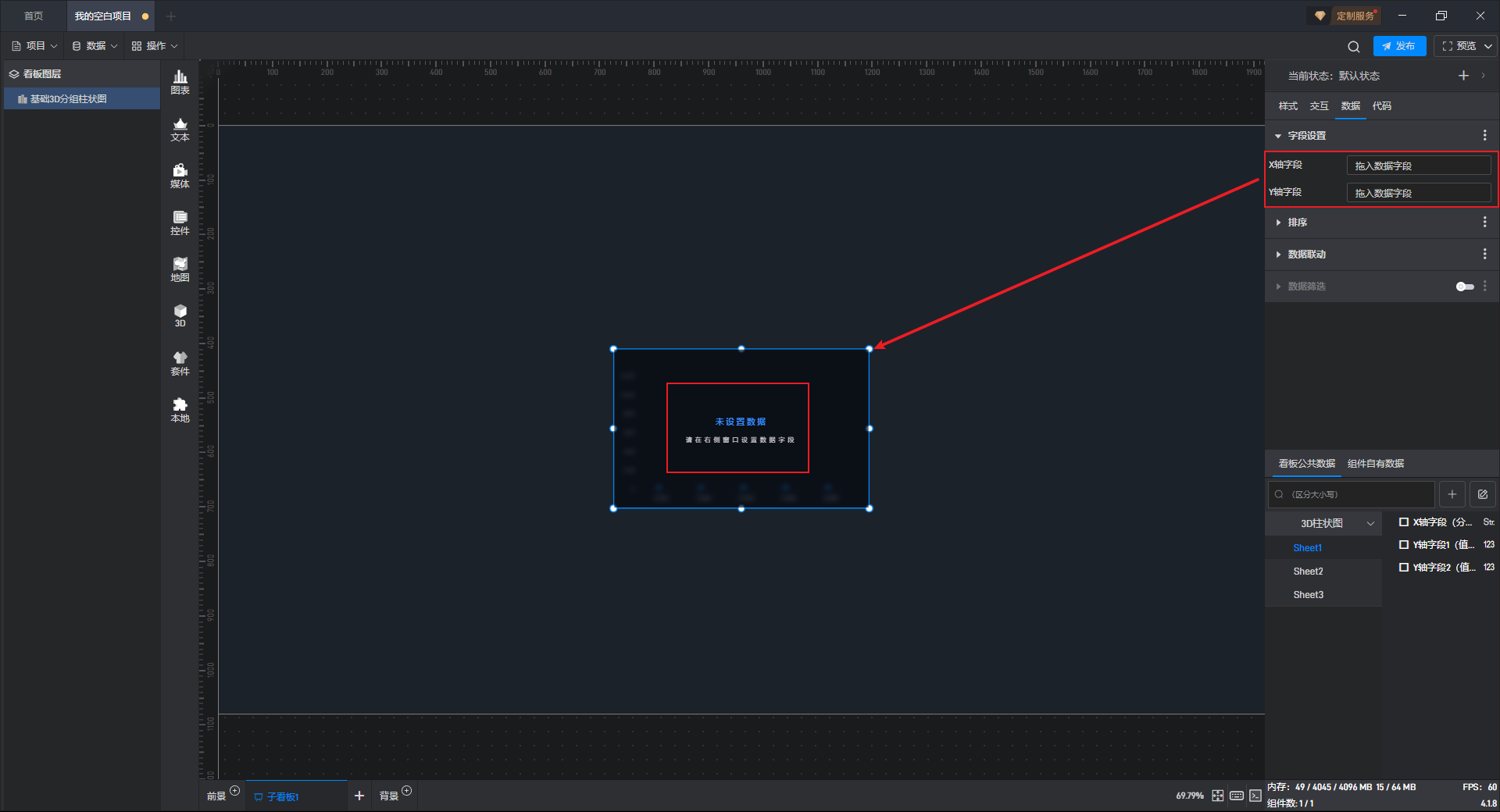Switch to the 样式 tab
The height and width of the screenshot is (812, 1500).
(1287, 106)
